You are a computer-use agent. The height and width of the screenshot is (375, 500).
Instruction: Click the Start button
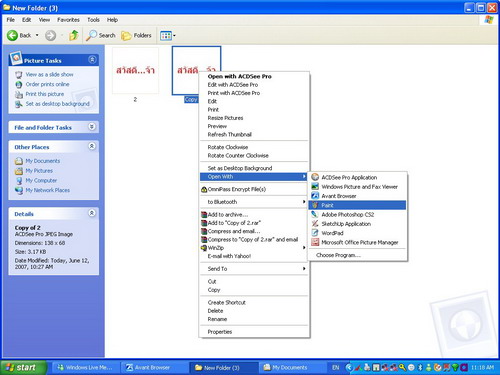(23, 367)
